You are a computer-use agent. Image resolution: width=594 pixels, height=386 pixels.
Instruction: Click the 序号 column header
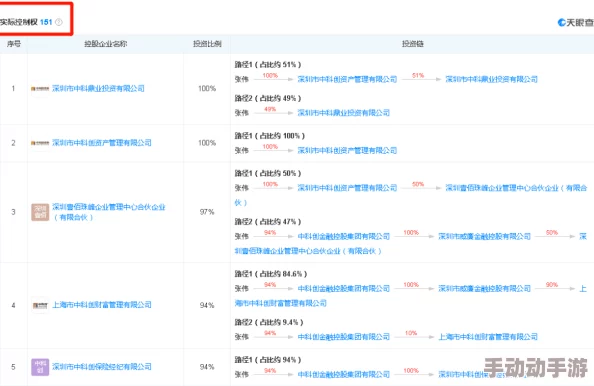click(14, 44)
